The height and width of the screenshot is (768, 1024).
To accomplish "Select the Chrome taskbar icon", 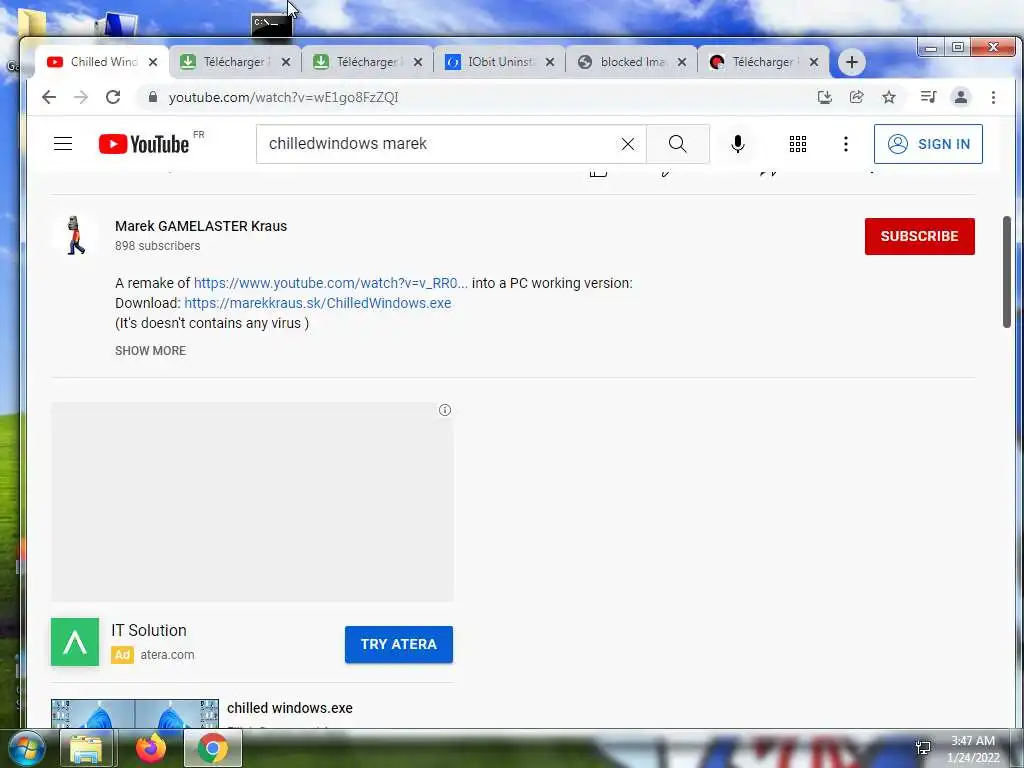I will coord(213,748).
